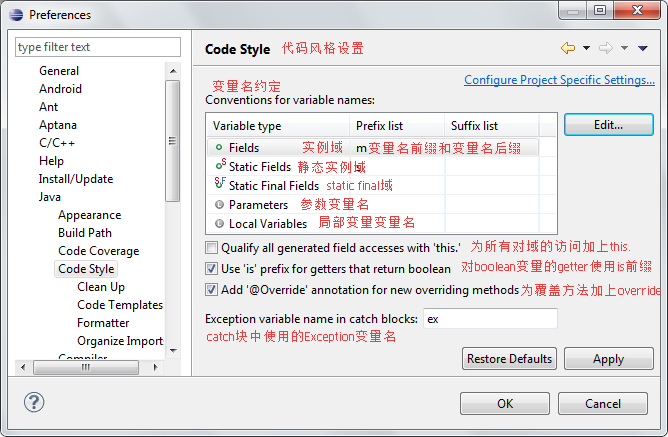This screenshot has width=668, height=437.
Task: Toggle the '@Override' annotation checkbox
Action: click(211, 289)
